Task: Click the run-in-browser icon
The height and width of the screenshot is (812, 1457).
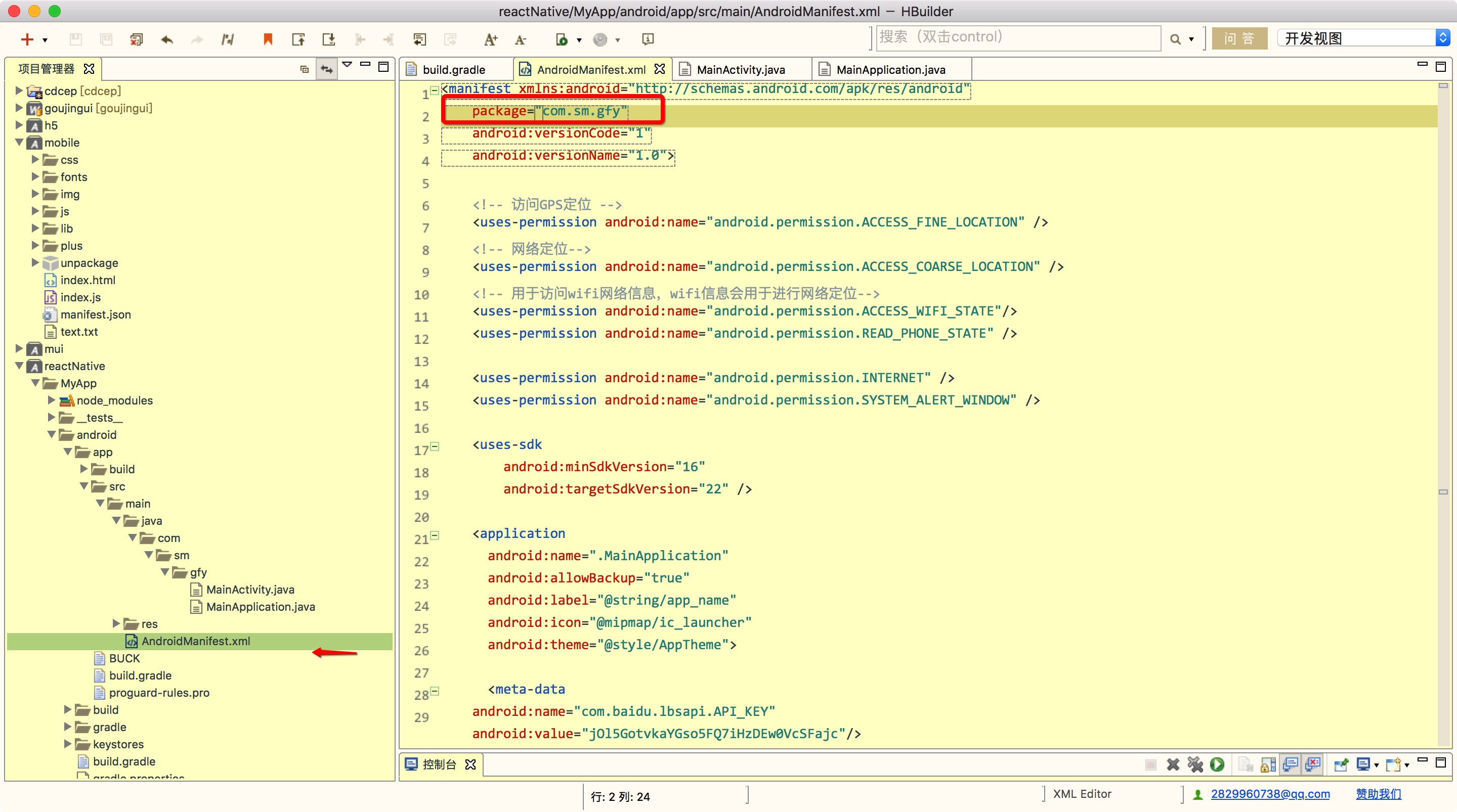Action: [x=562, y=39]
